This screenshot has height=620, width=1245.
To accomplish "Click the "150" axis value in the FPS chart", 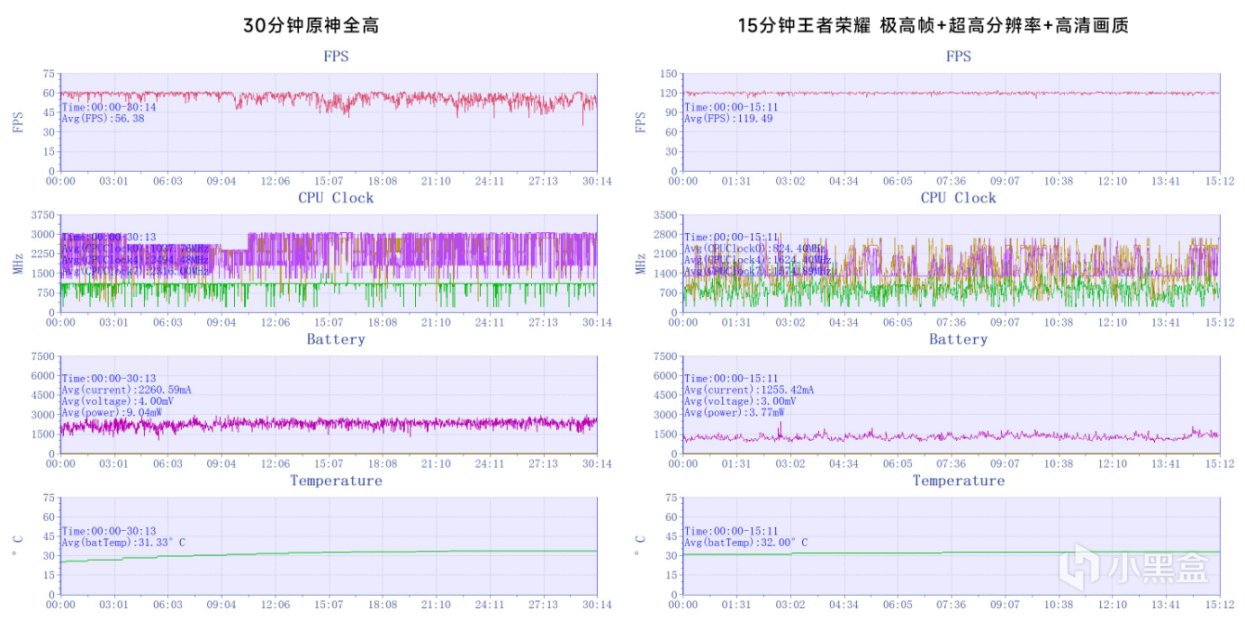I will [x=667, y=74].
